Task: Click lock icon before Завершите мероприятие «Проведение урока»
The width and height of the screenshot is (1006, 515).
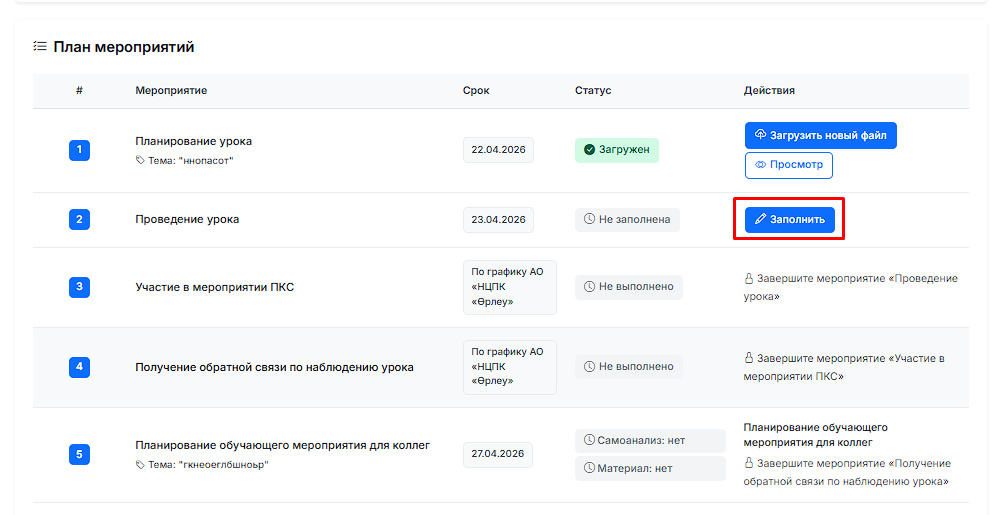Action: tap(749, 278)
